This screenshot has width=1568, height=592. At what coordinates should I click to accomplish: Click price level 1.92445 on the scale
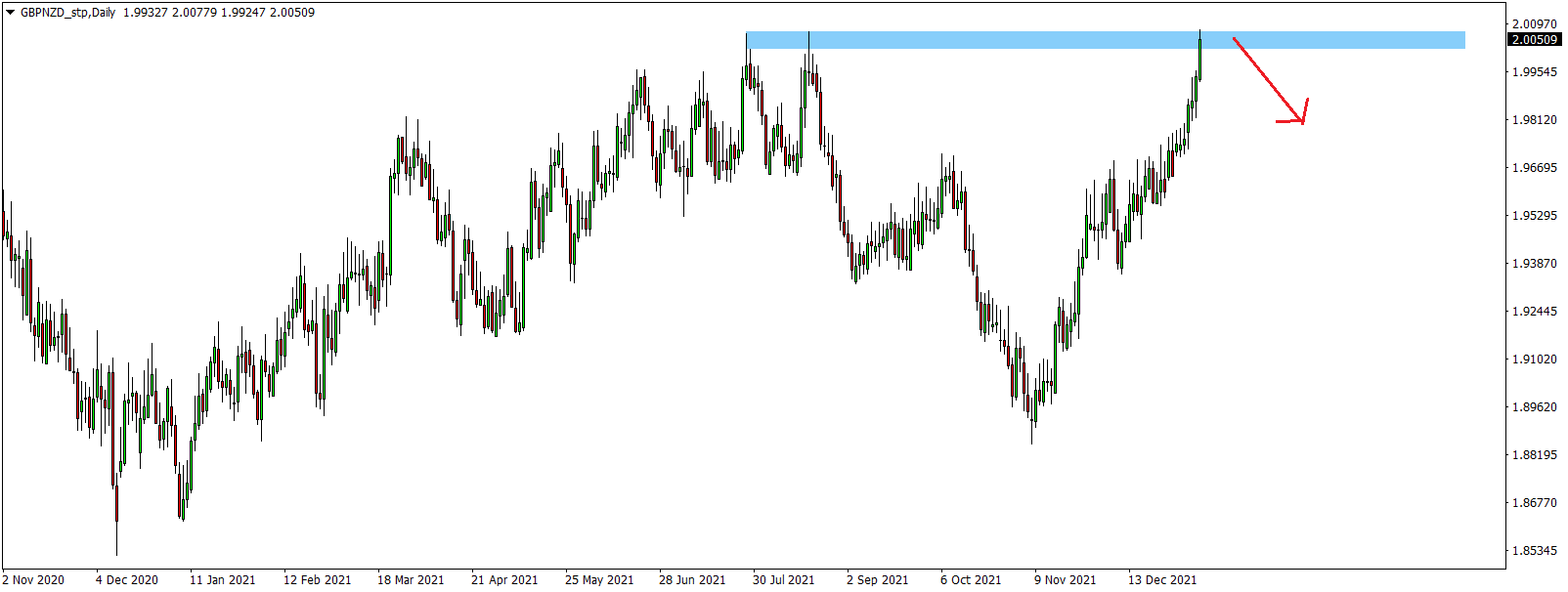[1534, 311]
